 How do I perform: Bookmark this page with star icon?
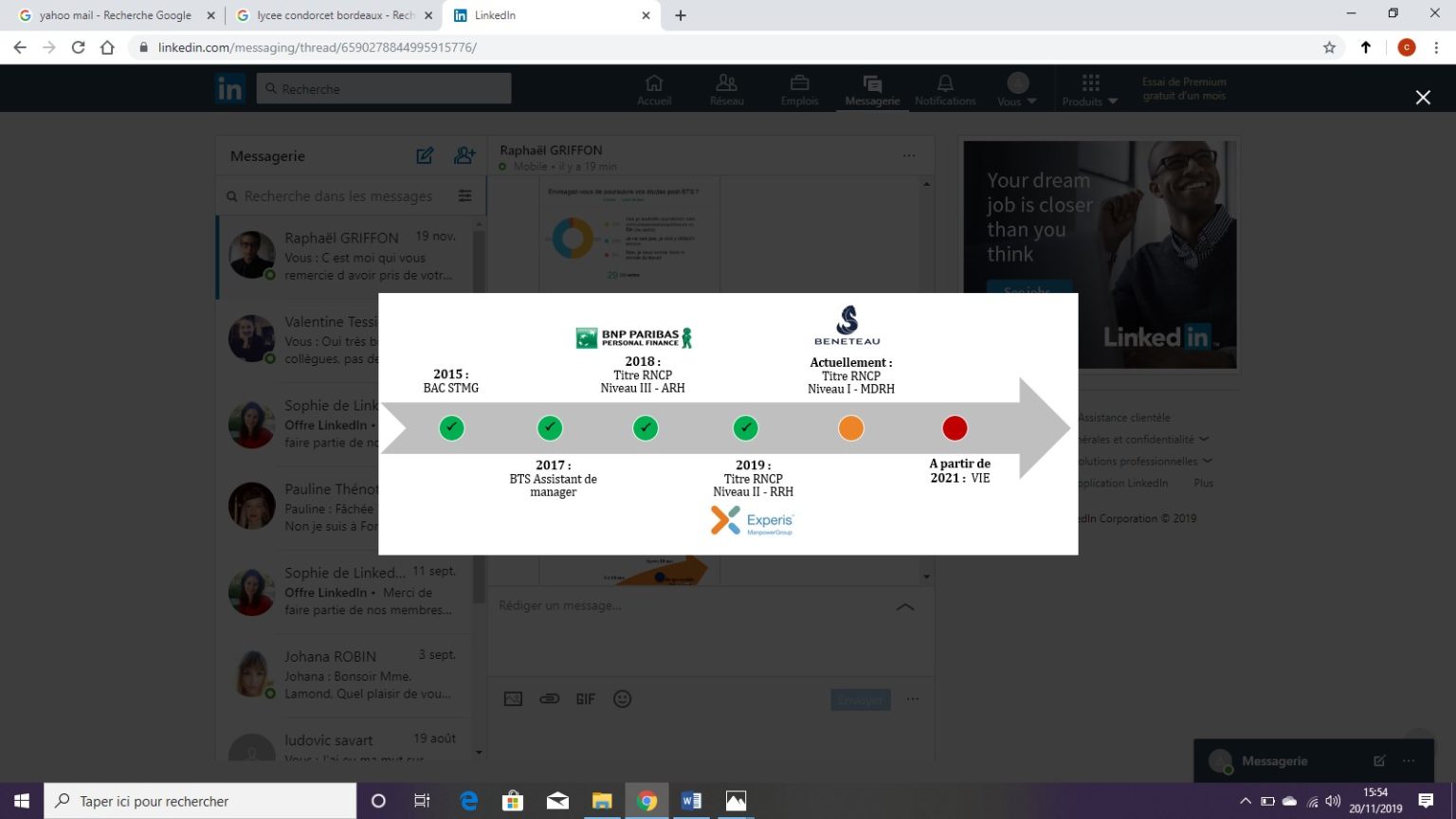(x=1329, y=47)
